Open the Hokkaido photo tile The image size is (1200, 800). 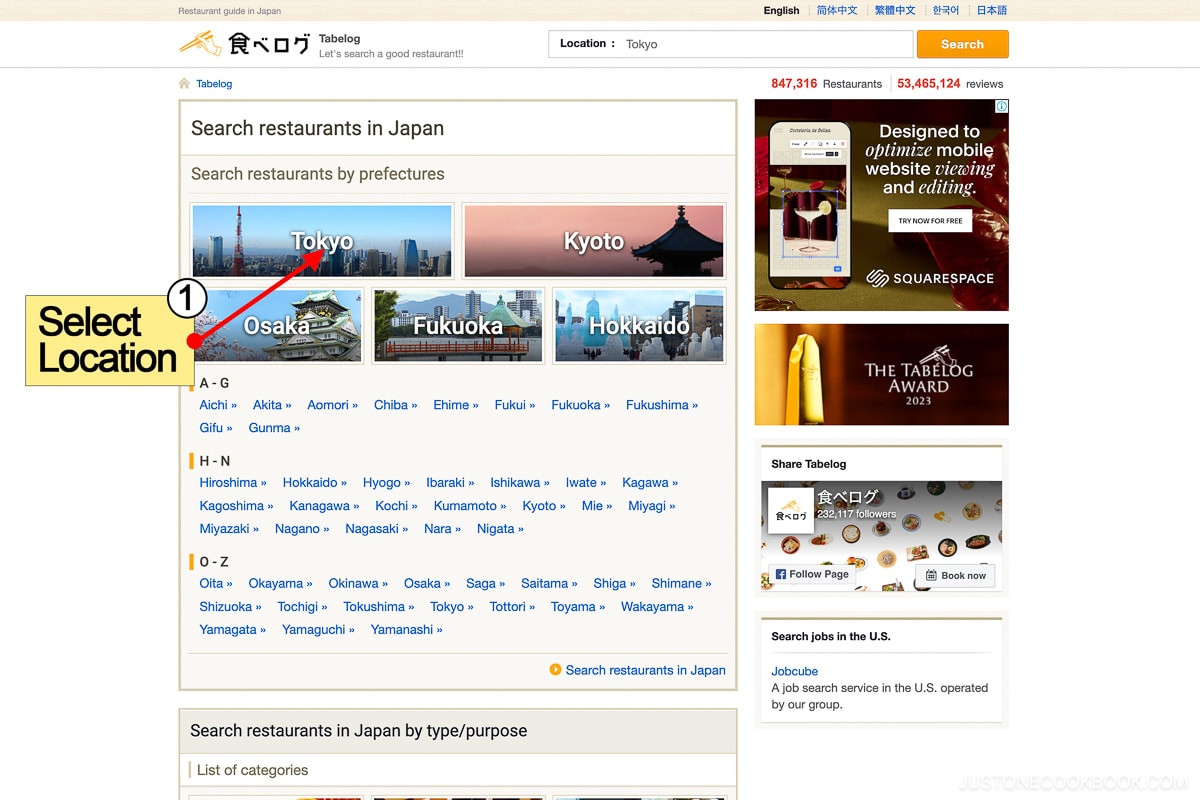pyautogui.click(x=639, y=326)
